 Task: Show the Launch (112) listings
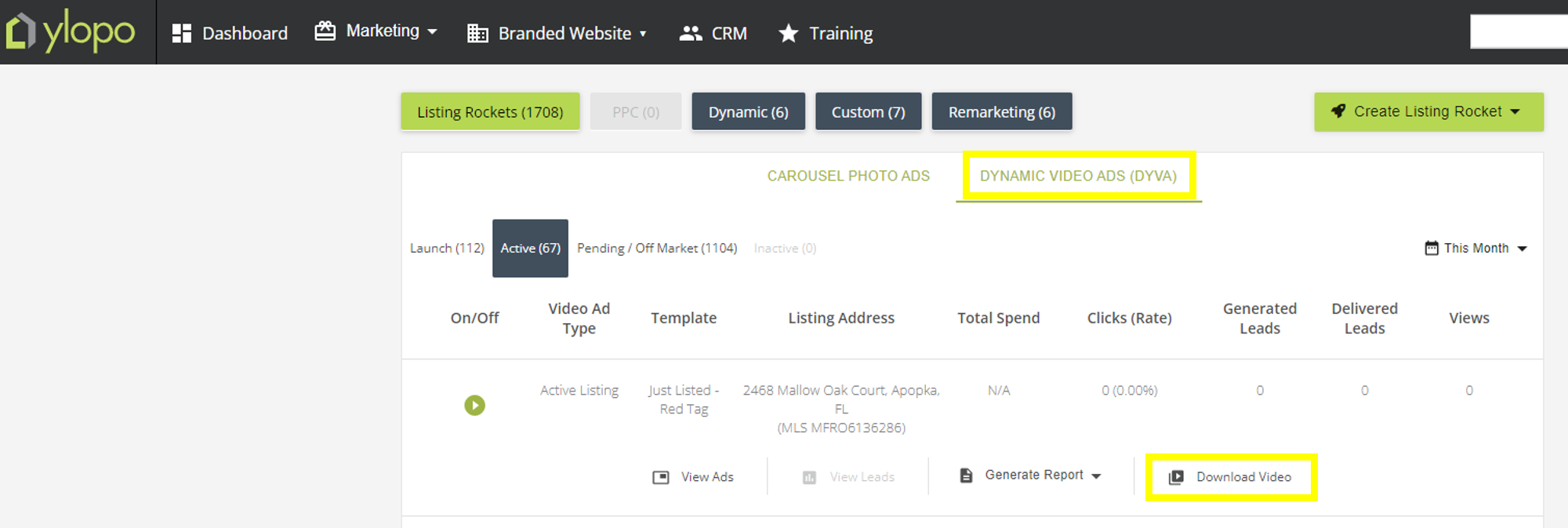[447, 248]
